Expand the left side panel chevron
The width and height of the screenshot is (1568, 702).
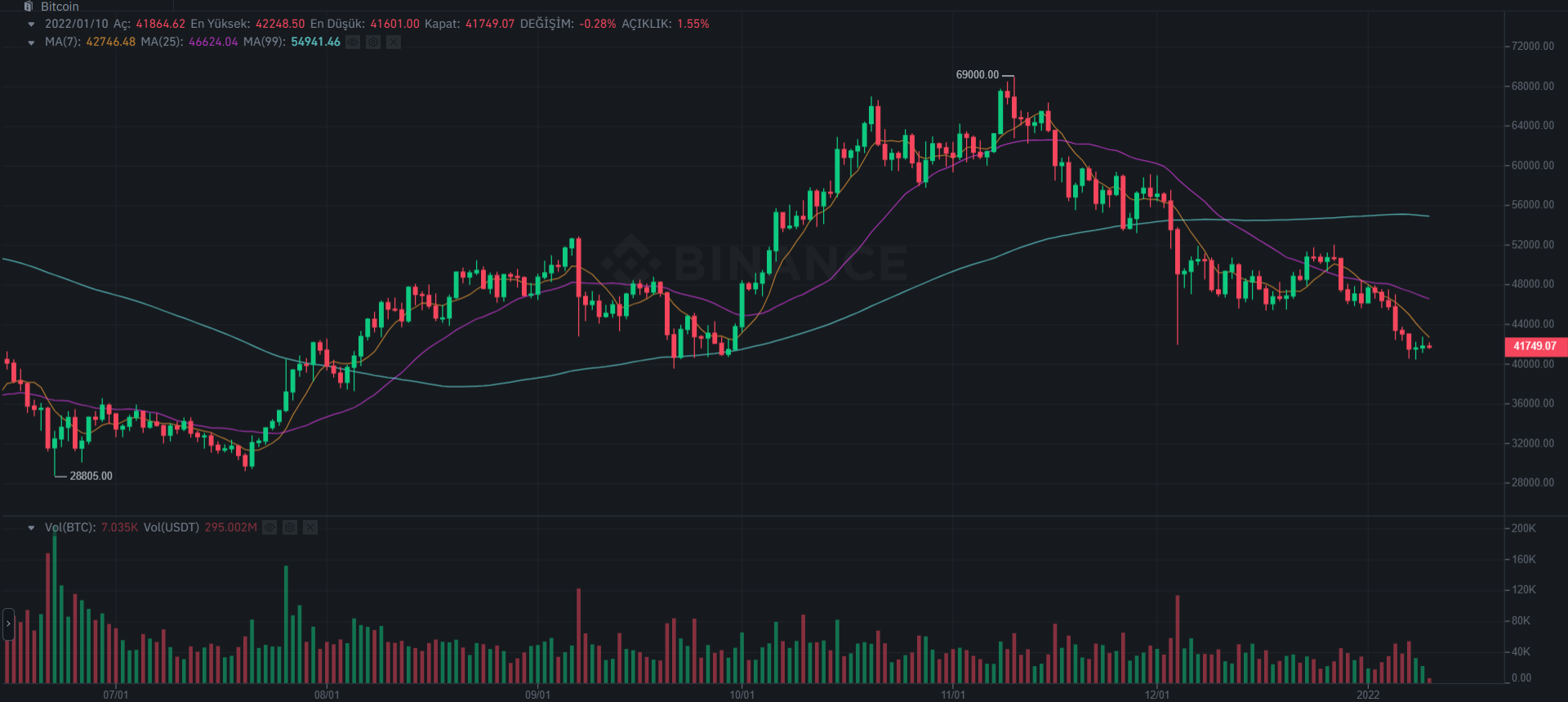click(x=8, y=624)
